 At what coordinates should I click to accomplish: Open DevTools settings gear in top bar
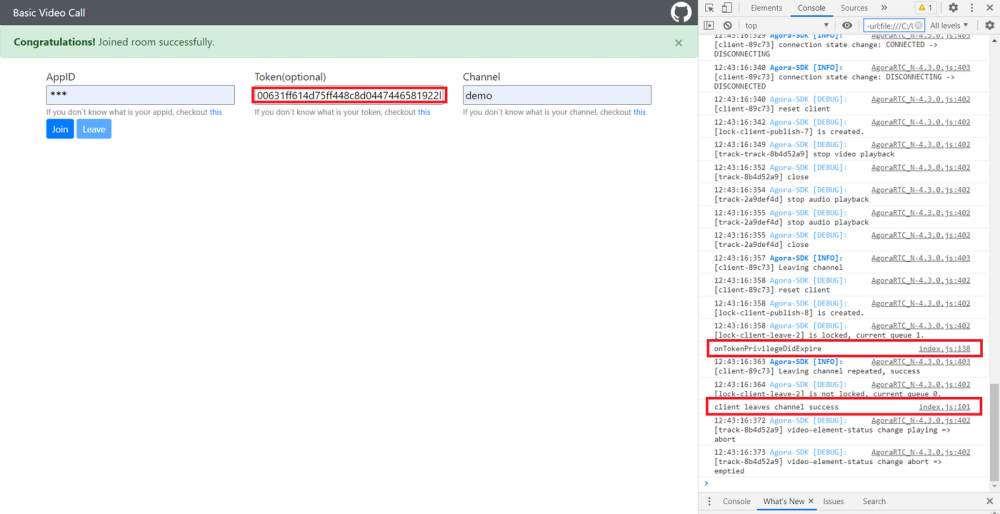pos(953,8)
